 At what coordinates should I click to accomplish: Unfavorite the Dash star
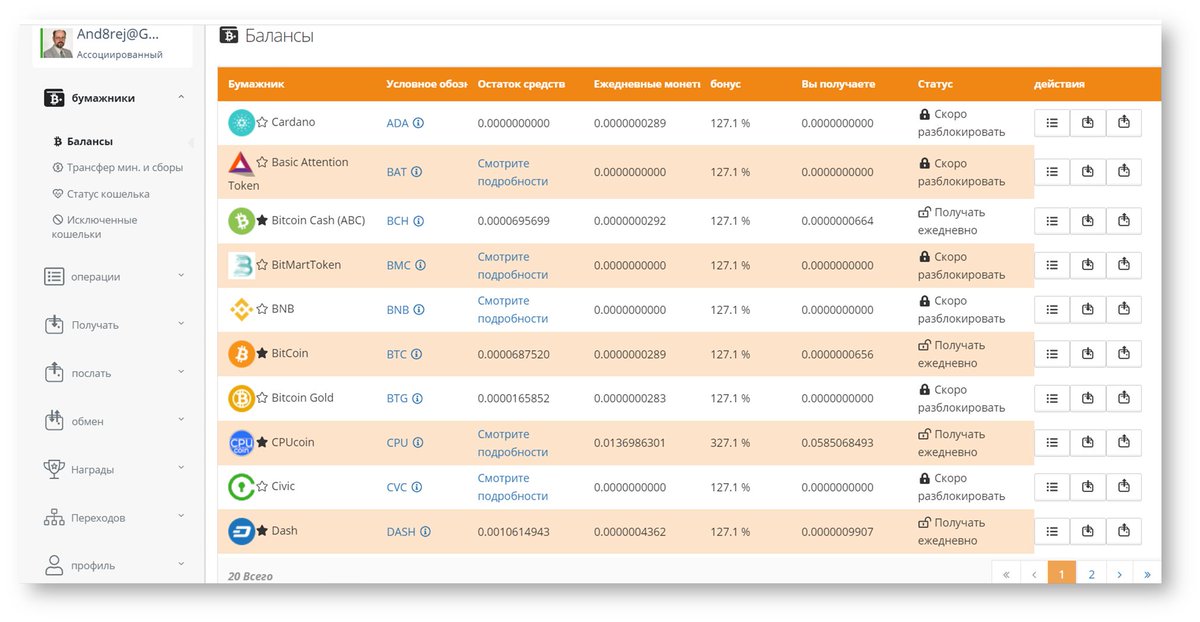point(262,531)
